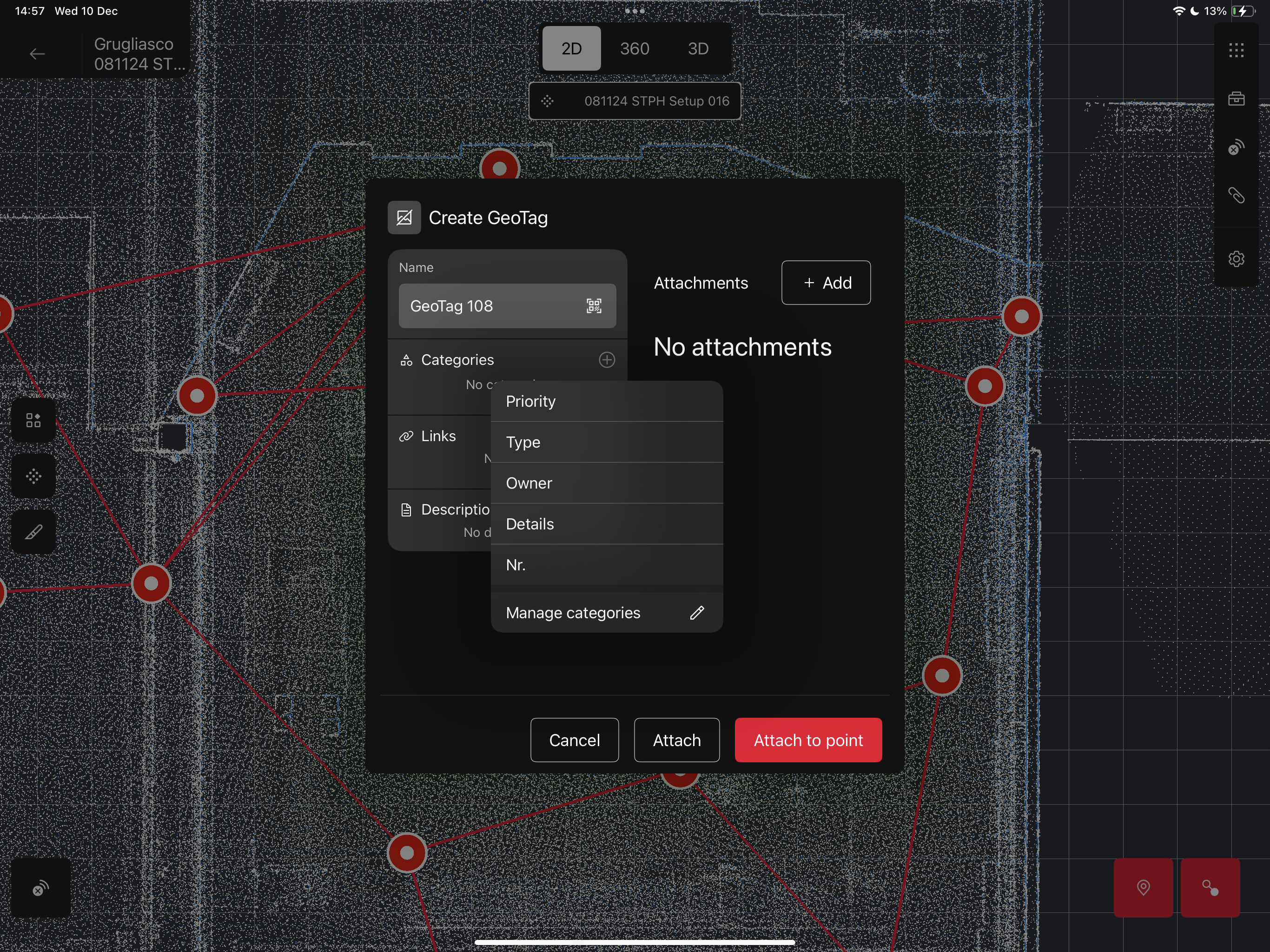1270x952 pixels.
Task: Select the measure ruler tool on left
Action: tap(33, 532)
